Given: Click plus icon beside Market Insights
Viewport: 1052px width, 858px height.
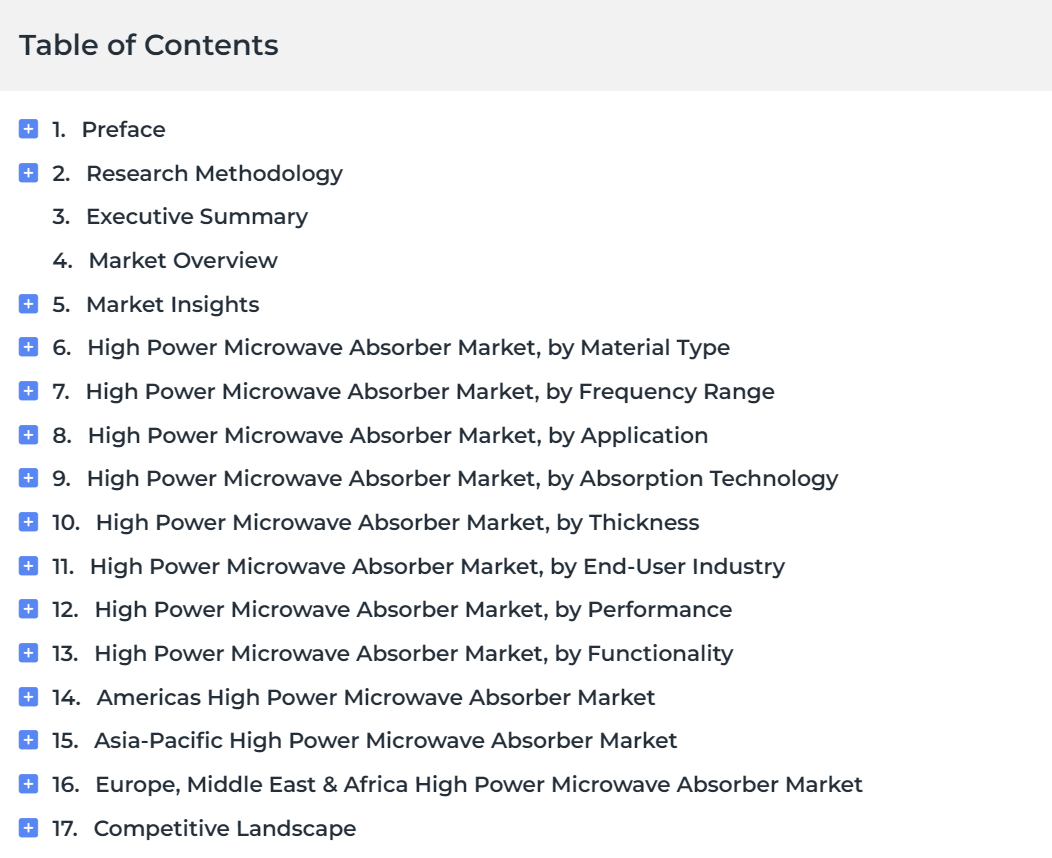Looking at the screenshot, I should point(28,304).
